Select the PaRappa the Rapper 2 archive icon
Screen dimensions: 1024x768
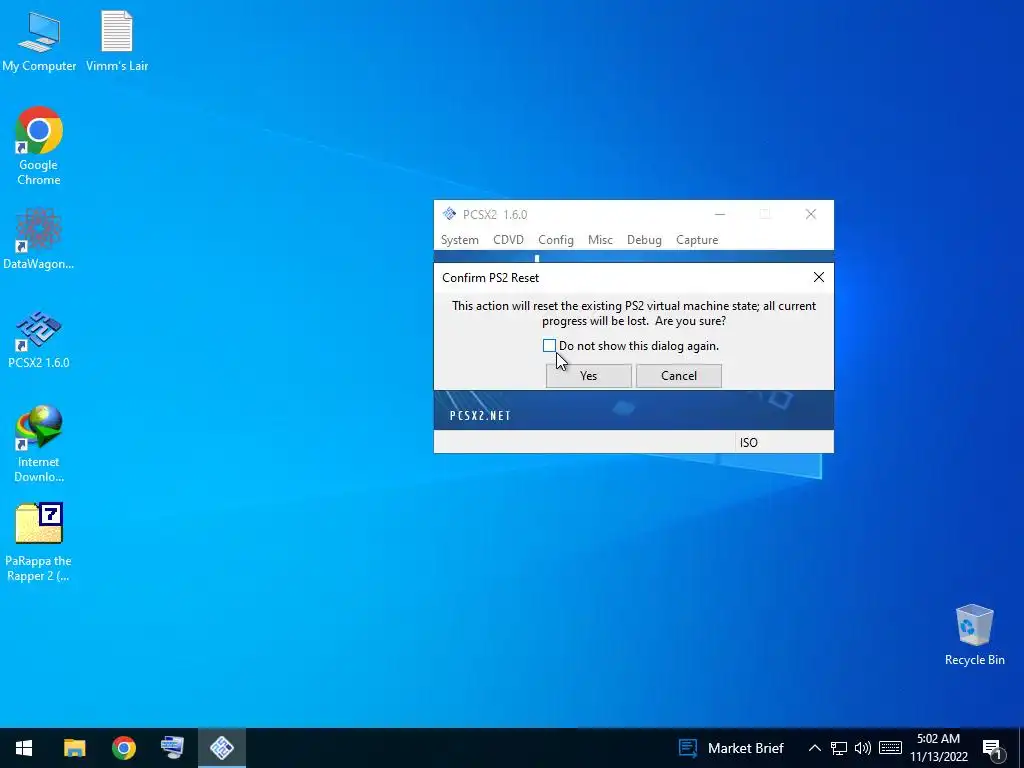tap(39, 542)
